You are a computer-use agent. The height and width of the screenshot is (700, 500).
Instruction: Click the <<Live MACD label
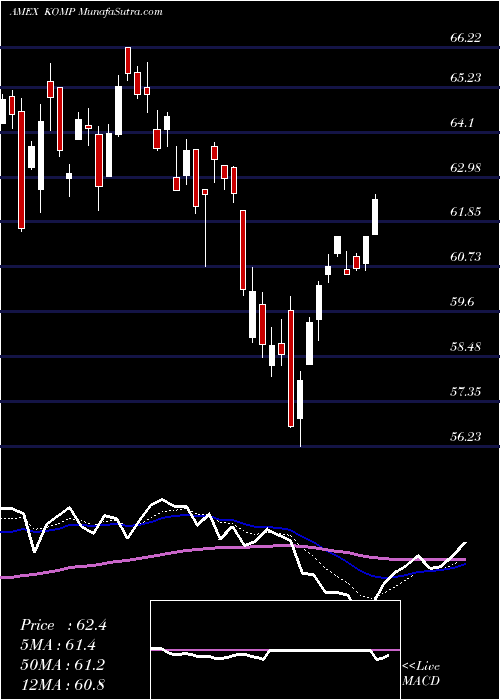(x=421, y=674)
